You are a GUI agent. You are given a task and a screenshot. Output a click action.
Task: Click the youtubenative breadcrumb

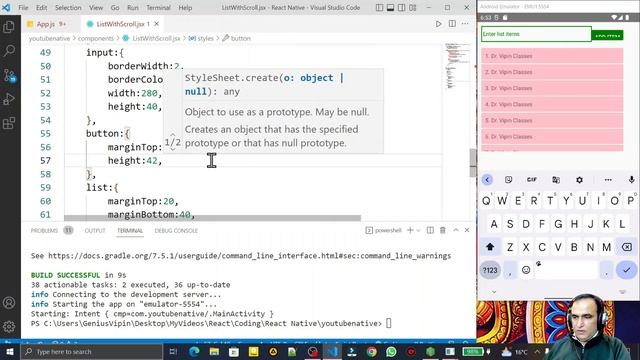[x=49, y=38]
